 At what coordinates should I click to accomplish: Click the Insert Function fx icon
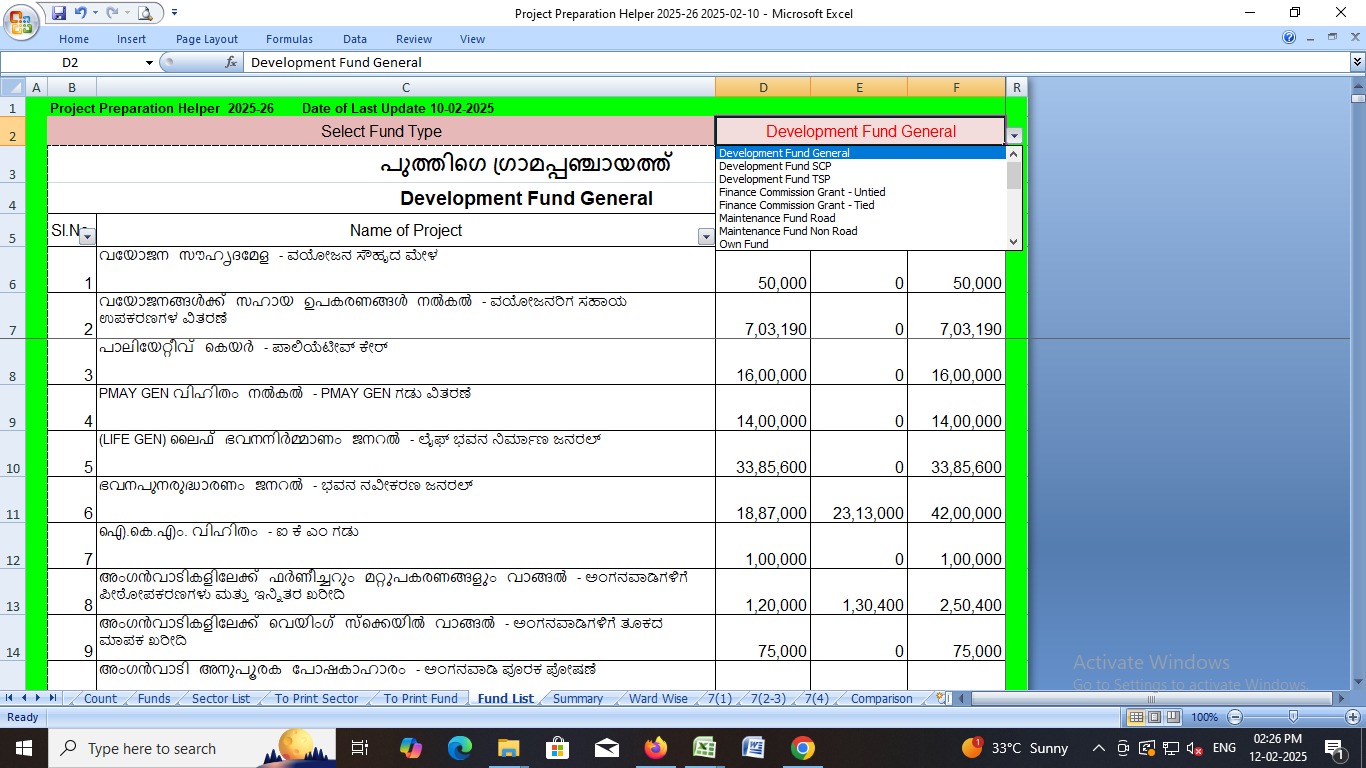point(231,62)
